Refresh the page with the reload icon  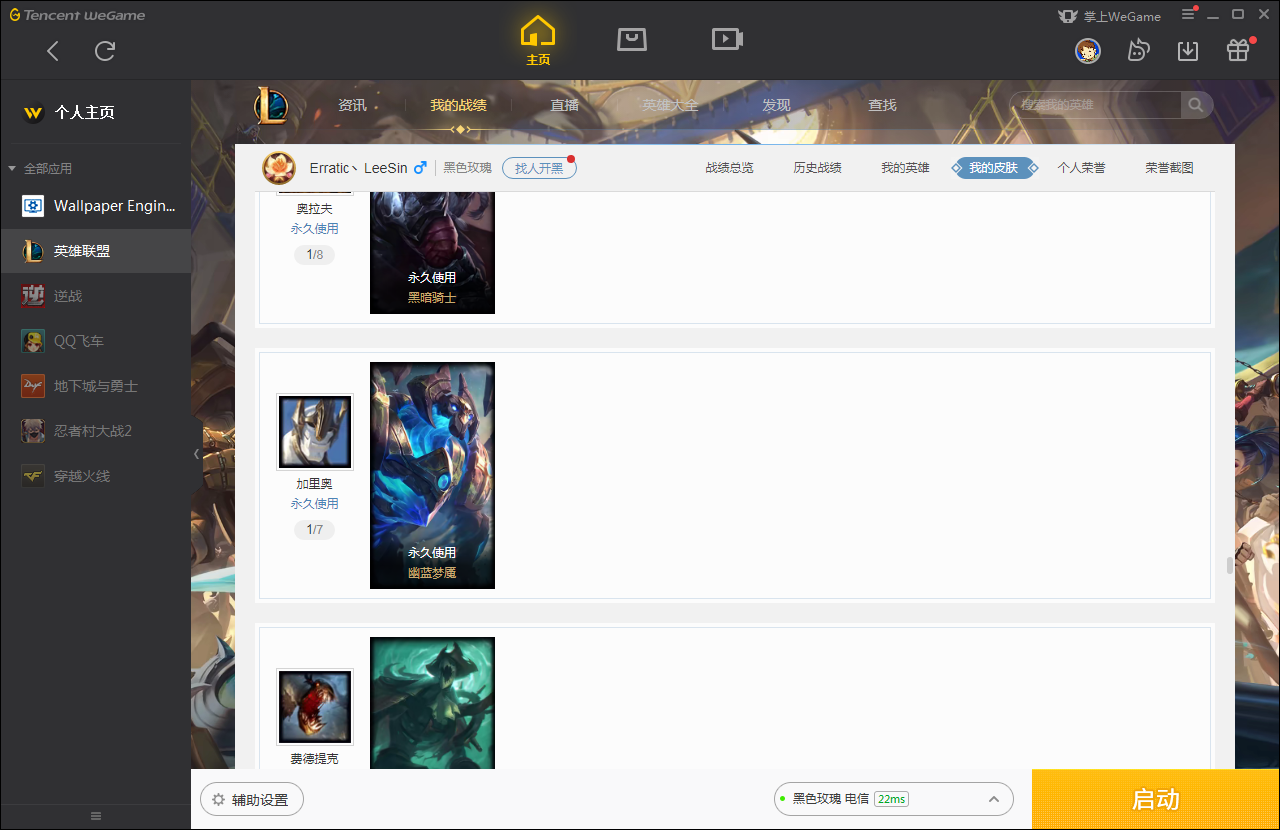tap(105, 51)
